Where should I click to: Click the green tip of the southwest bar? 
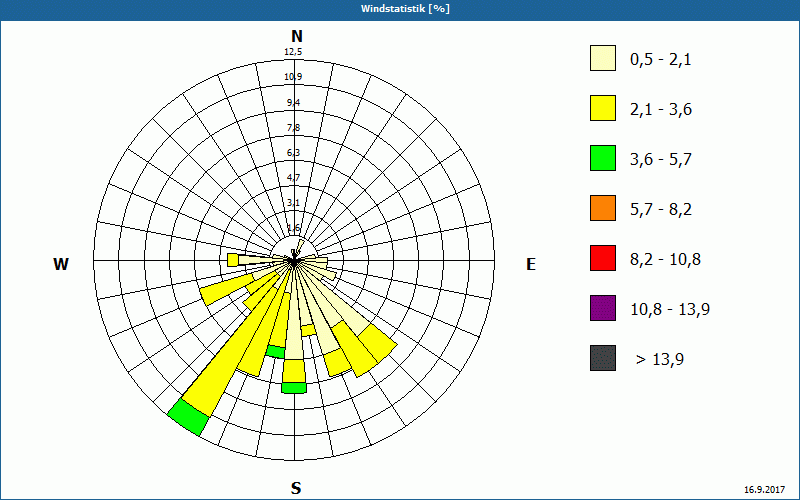click(x=188, y=417)
